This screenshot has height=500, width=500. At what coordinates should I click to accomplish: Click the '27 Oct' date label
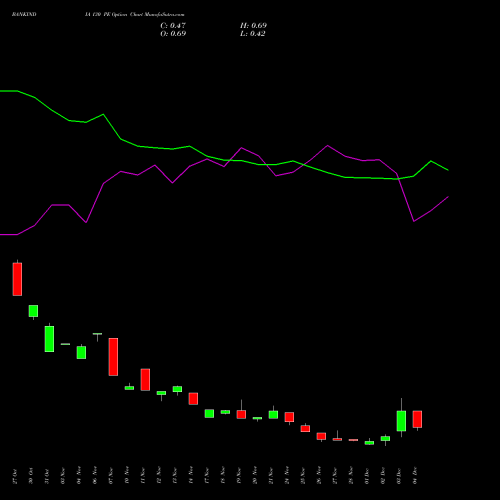click(15, 476)
